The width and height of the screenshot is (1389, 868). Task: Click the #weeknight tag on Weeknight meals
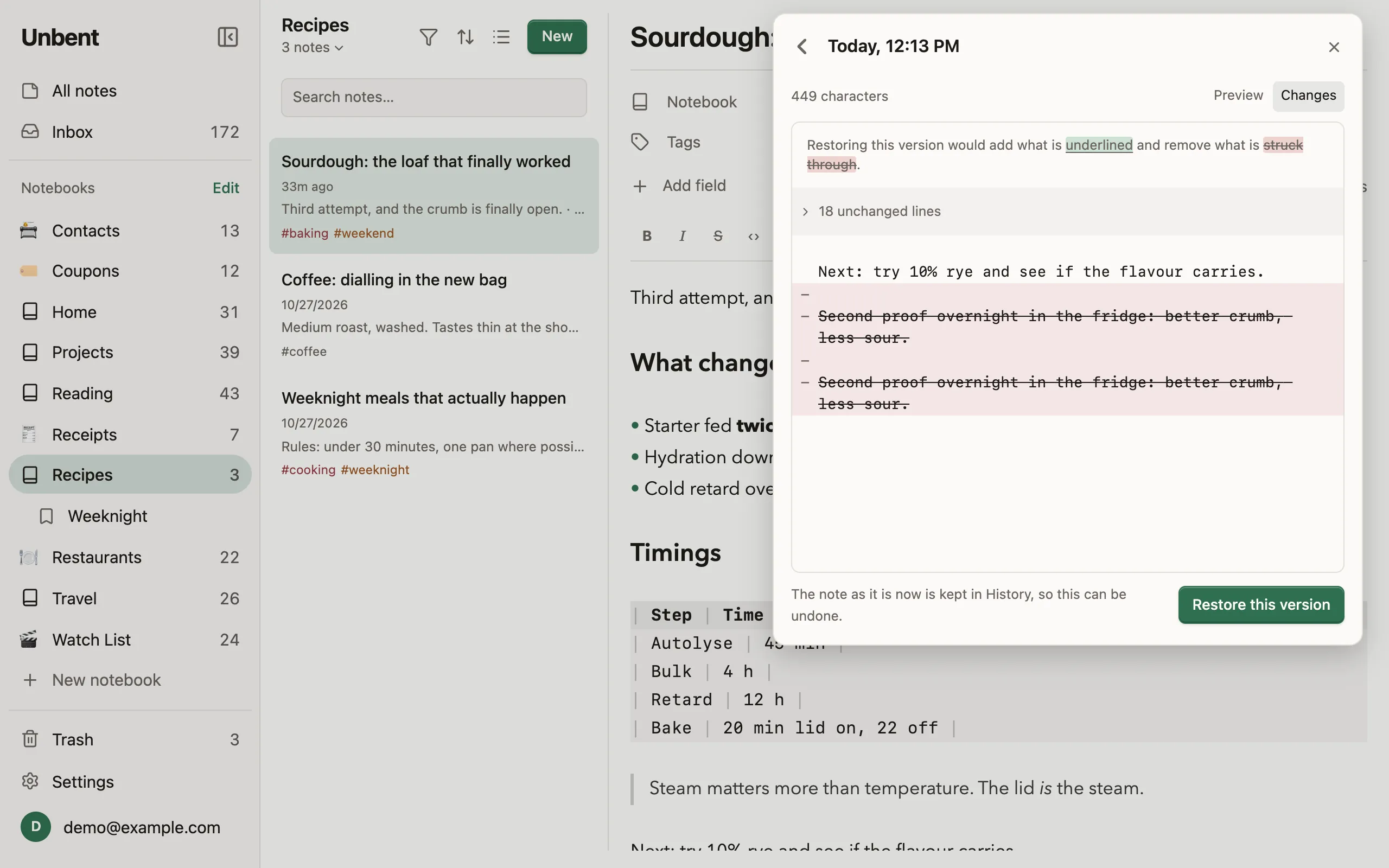(375, 470)
